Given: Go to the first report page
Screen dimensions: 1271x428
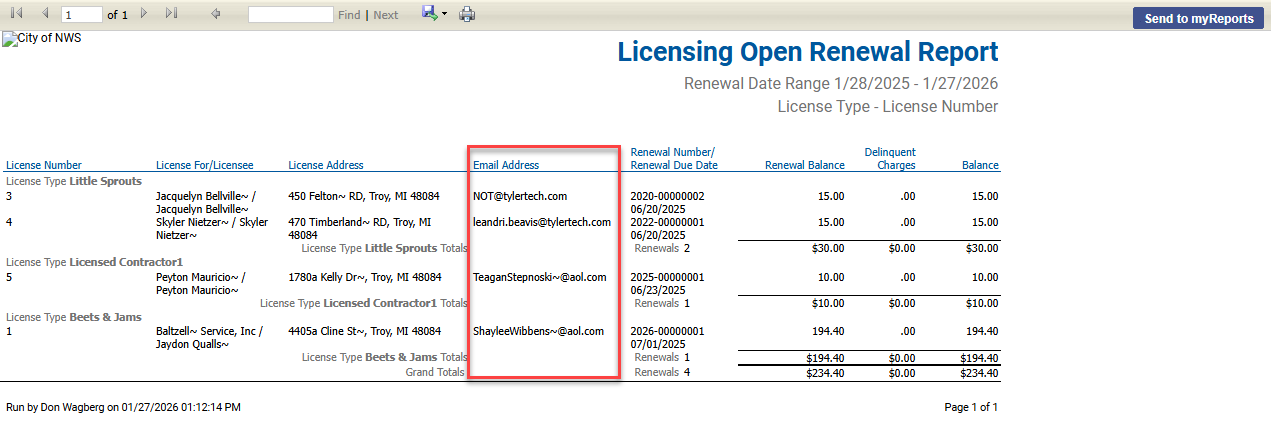Looking at the screenshot, I should (x=16, y=14).
